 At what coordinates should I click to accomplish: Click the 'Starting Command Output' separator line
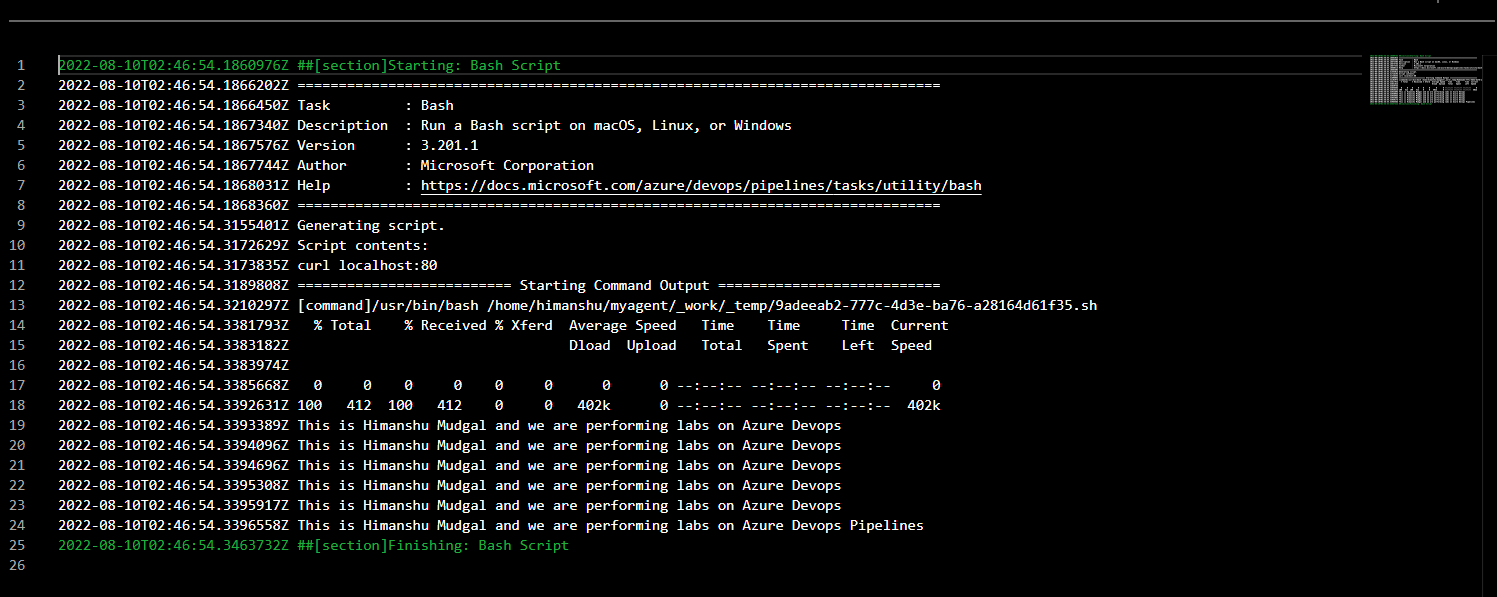(x=499, y=285)
